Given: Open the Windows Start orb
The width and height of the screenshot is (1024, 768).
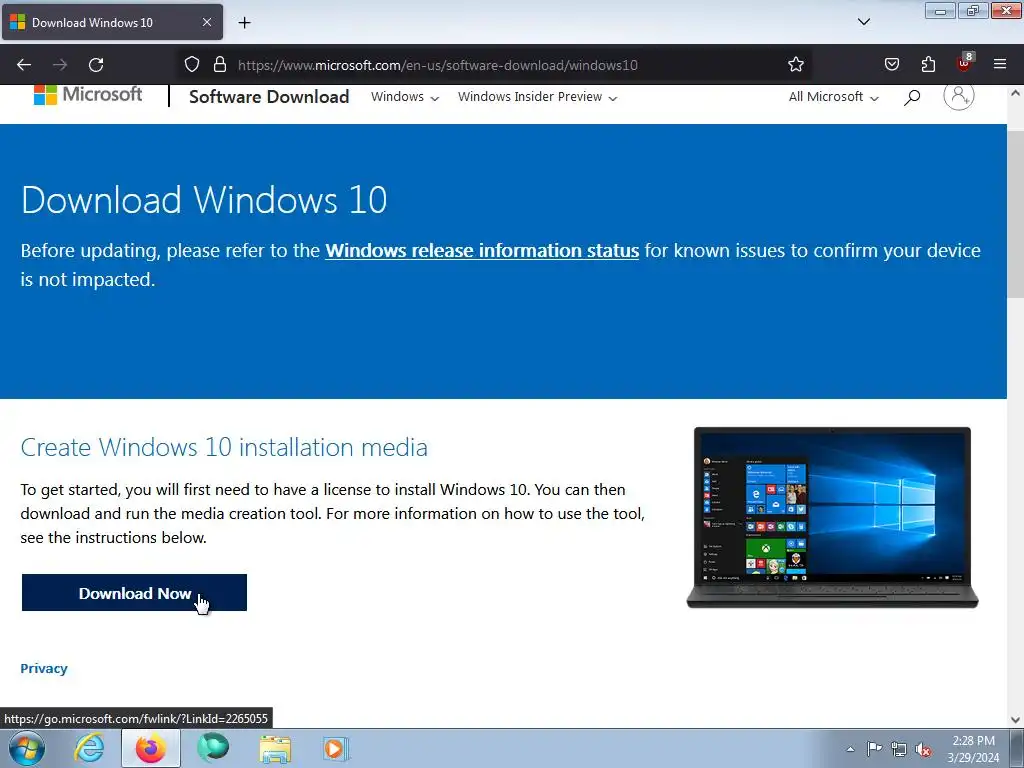Looking at the screenshot, I should [27, 748].
